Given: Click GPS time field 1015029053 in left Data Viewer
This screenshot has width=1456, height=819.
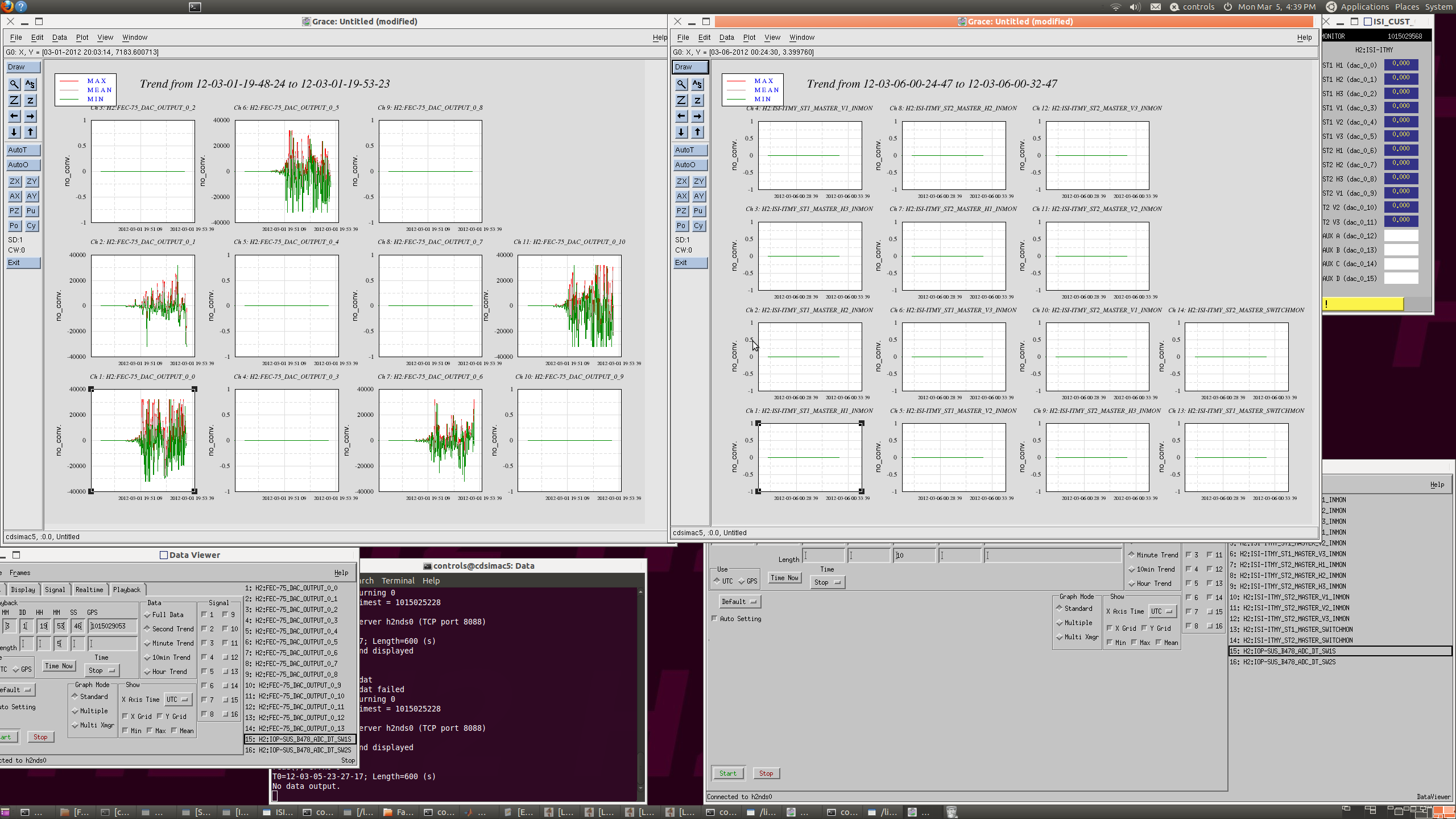Looking at the screenshot, I should point(113,626).
